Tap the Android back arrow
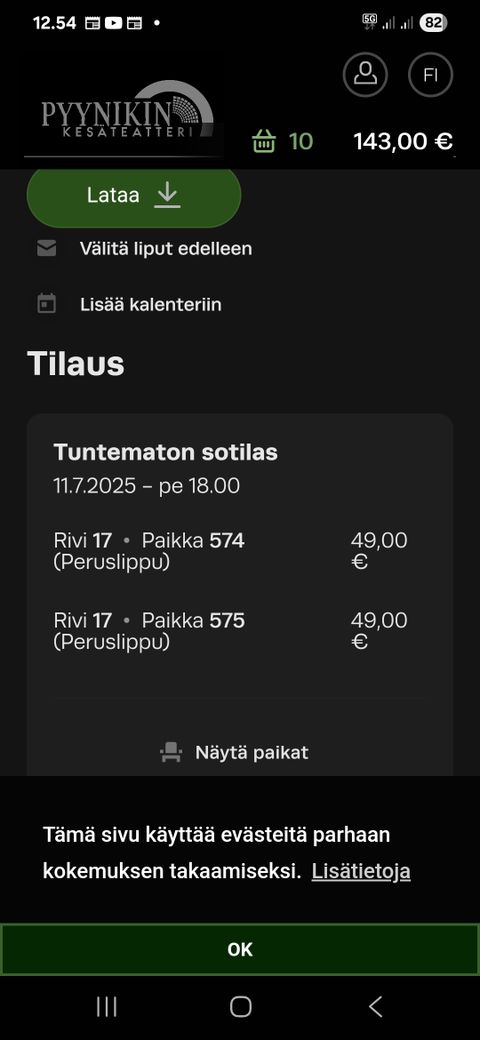This screenshot has width=480, height=1040. [x=375, y=1007]
